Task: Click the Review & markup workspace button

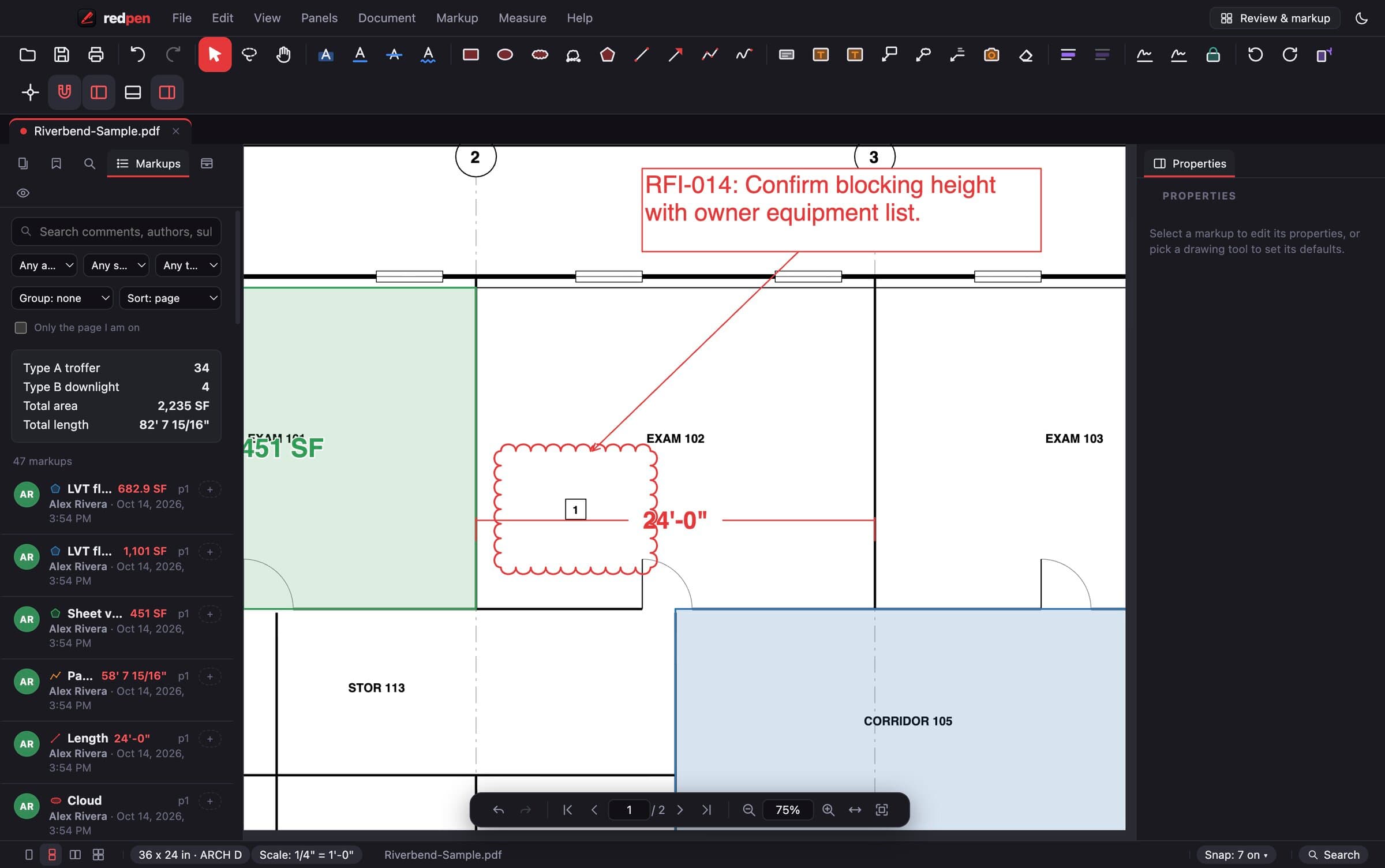Action: click(x=1275, y=18)
